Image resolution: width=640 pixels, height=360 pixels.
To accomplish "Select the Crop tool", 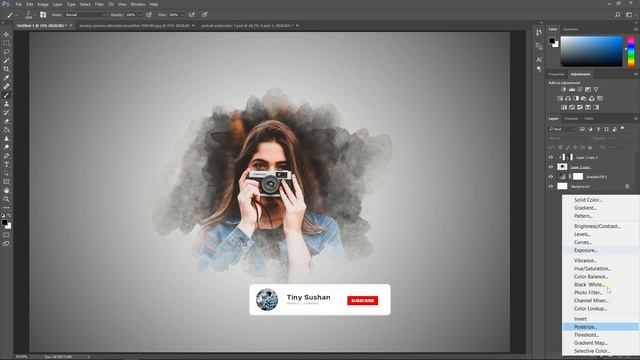I will (x=6, y=69).
